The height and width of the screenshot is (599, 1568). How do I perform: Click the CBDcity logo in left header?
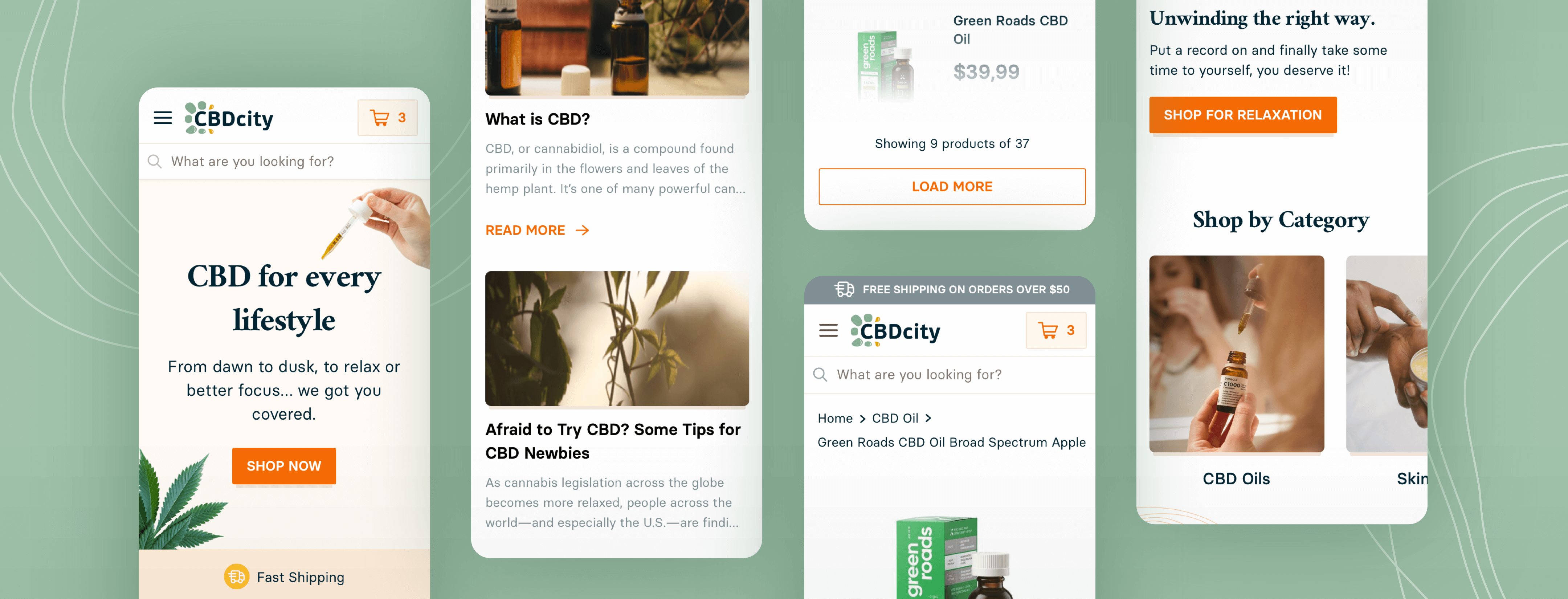click(229, 118)
